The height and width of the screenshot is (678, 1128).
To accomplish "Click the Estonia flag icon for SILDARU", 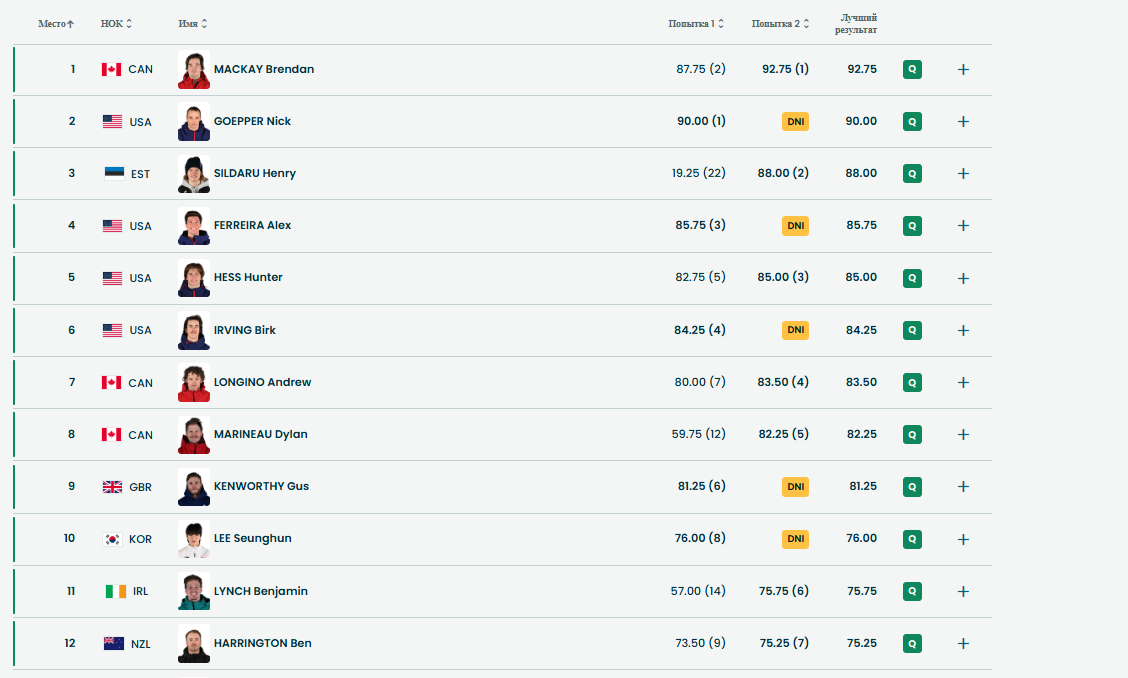I will [x=114, y=173].
